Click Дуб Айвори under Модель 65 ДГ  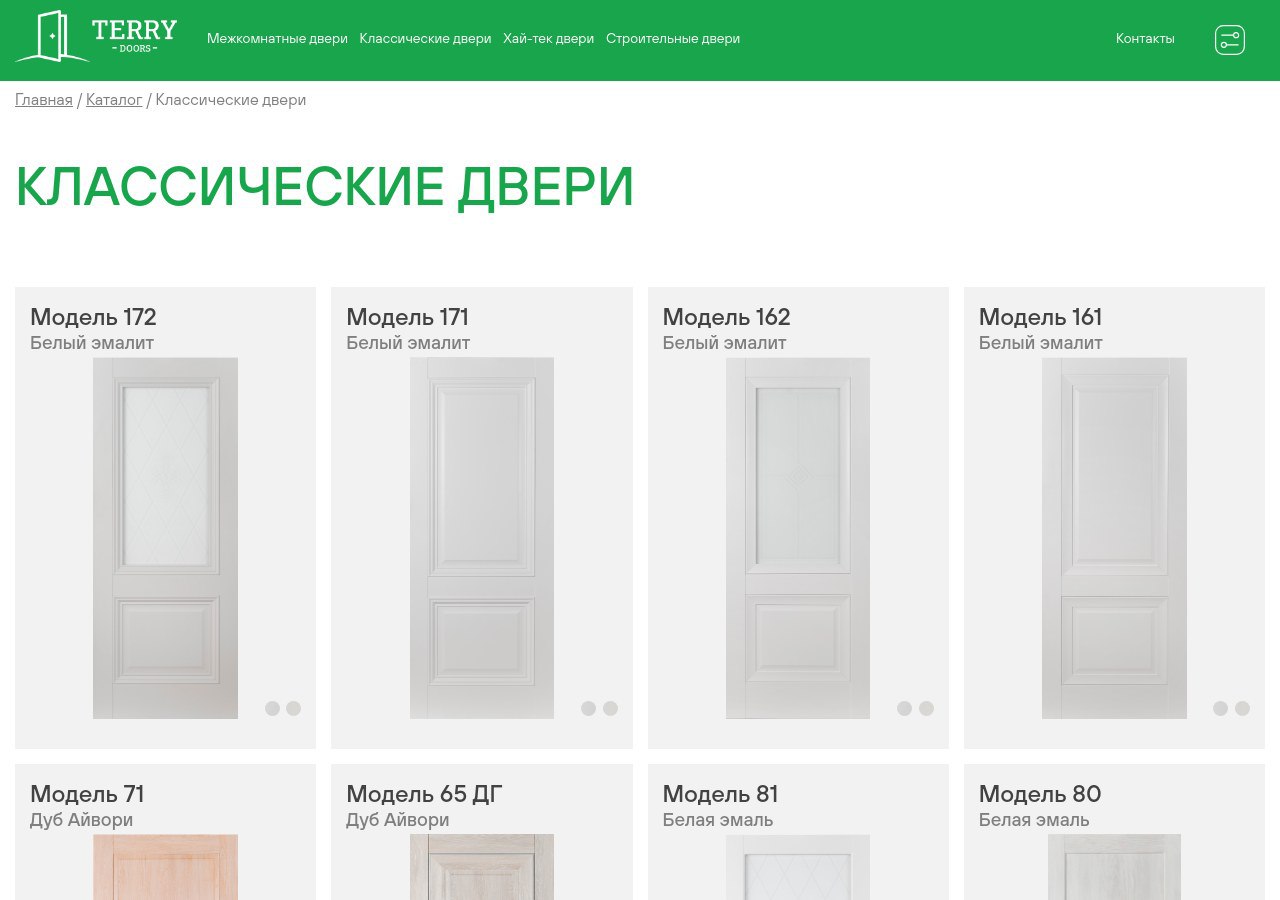397,820
